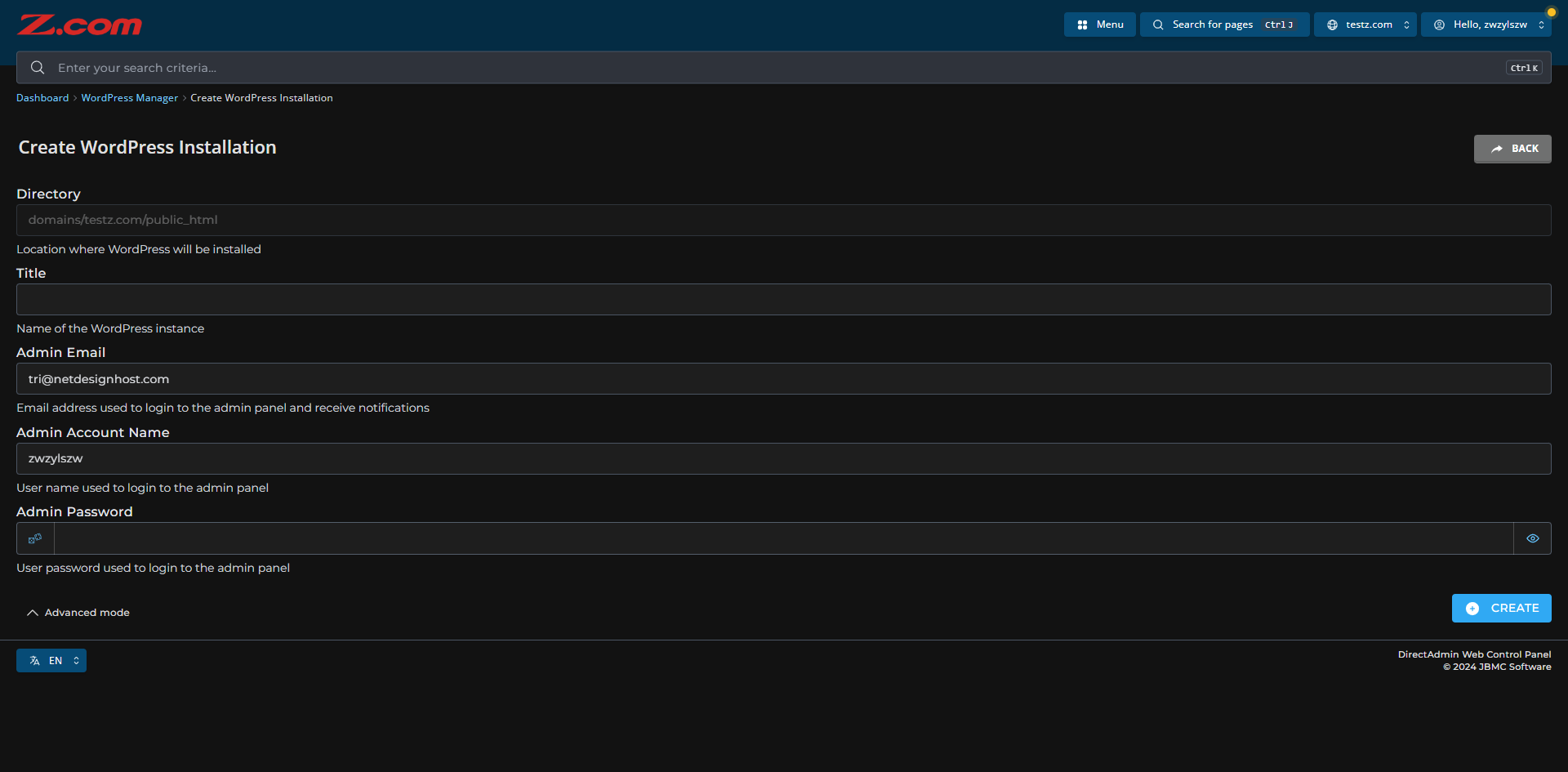
Task: Open the Hello, zwzylszw user menu
Action: 1486,25
